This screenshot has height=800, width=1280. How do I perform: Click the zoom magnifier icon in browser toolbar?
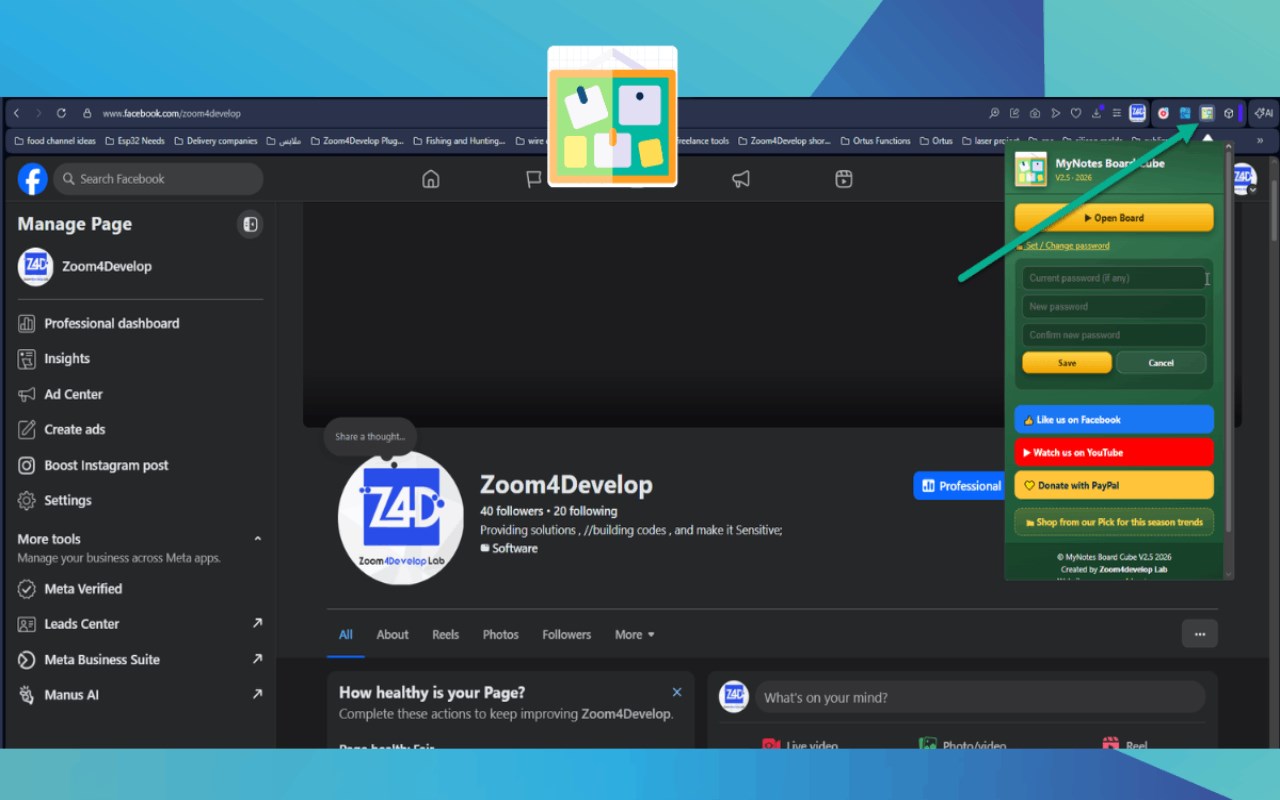[x=994, y=113]
